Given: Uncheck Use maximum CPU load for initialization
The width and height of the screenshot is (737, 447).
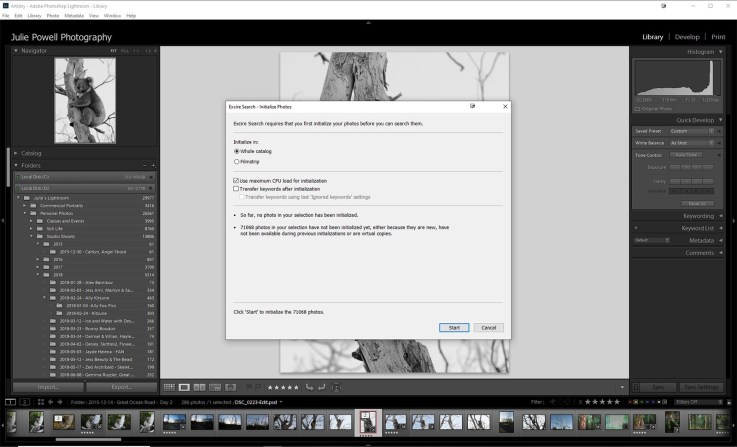Looking at the screenshot, I should 236,180.
